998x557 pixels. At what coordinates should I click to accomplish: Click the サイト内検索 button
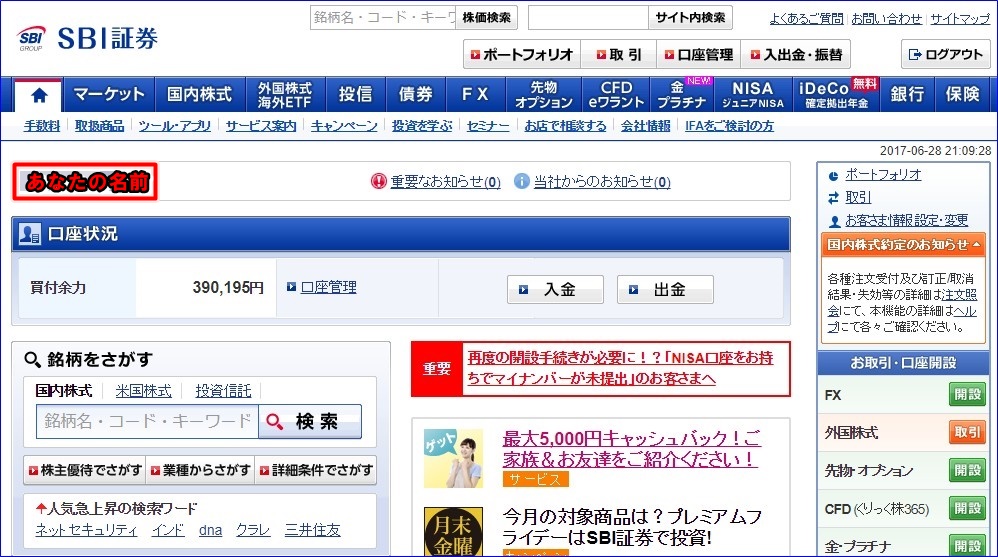(x=690, y=18)
